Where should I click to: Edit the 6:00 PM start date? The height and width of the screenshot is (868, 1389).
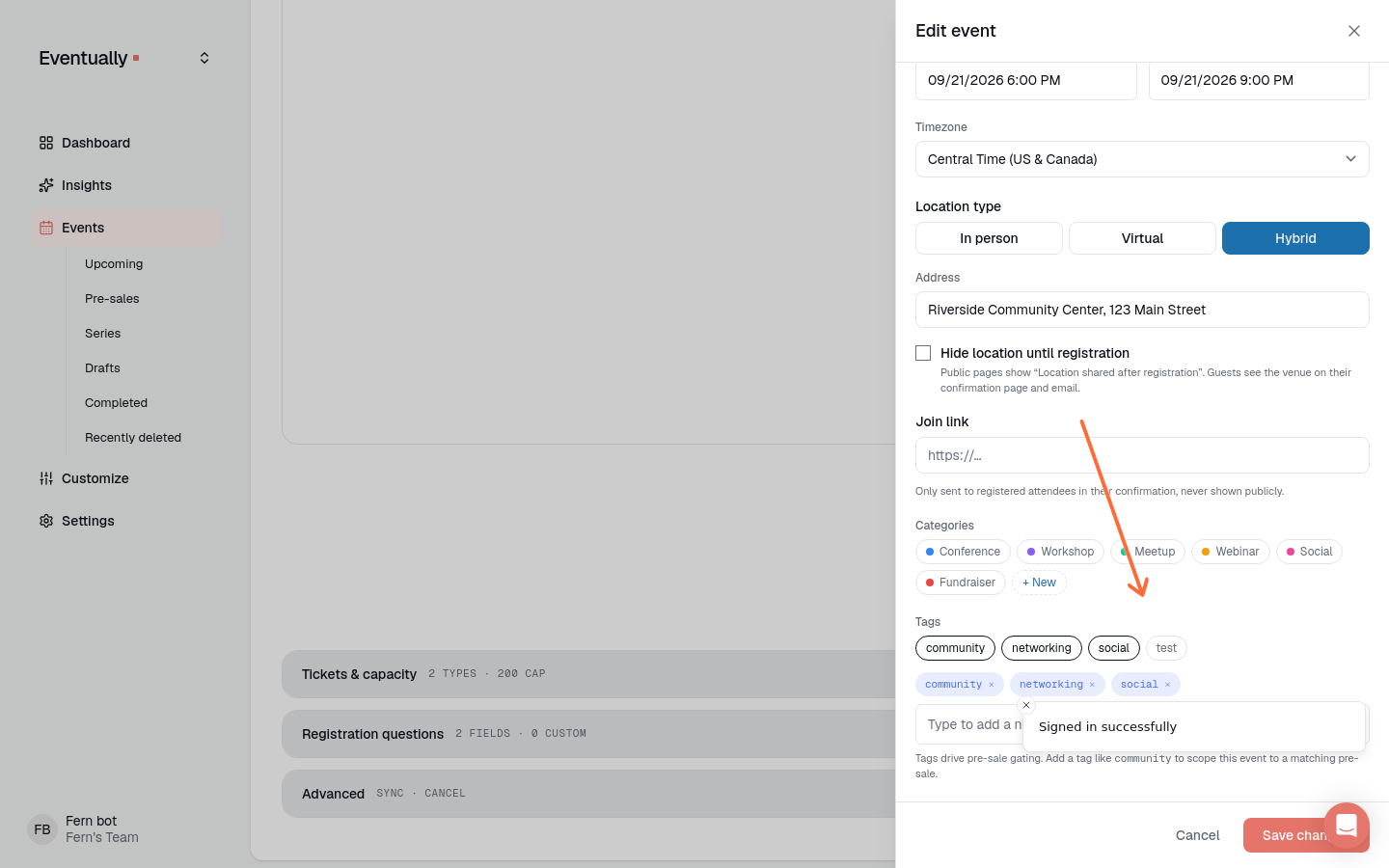point(1025,80)
